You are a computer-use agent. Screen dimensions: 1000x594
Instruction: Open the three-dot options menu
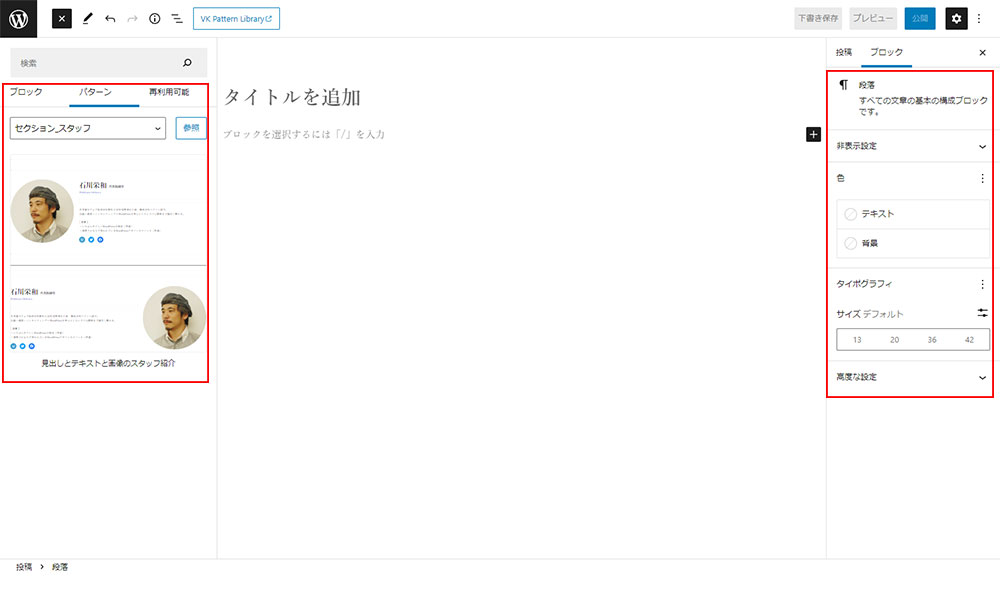[x=979, y=18]
